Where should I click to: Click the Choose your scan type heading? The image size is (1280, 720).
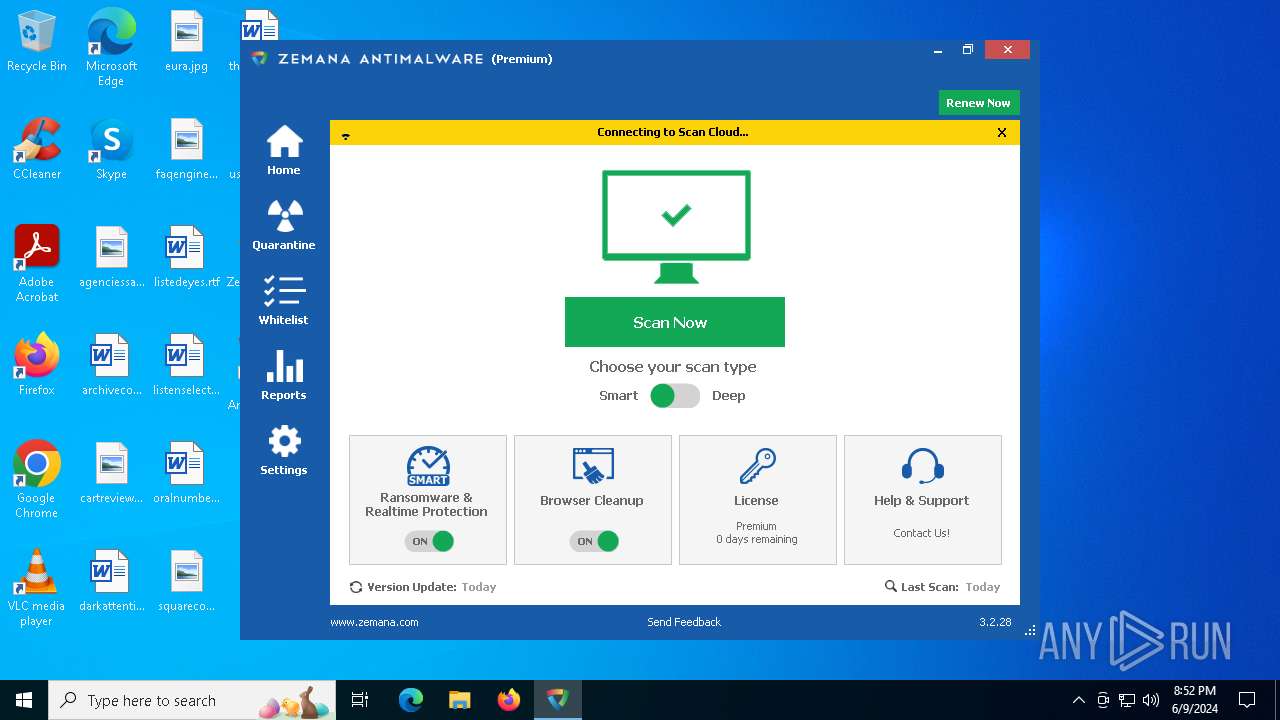tap(673, 367)
